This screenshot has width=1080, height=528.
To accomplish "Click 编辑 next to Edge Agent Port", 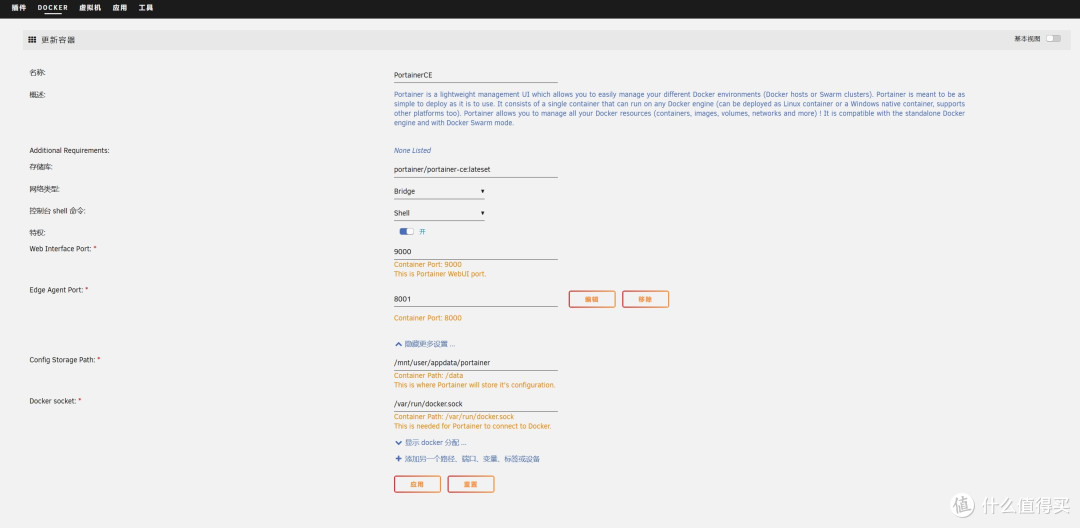I will point(591,299).
